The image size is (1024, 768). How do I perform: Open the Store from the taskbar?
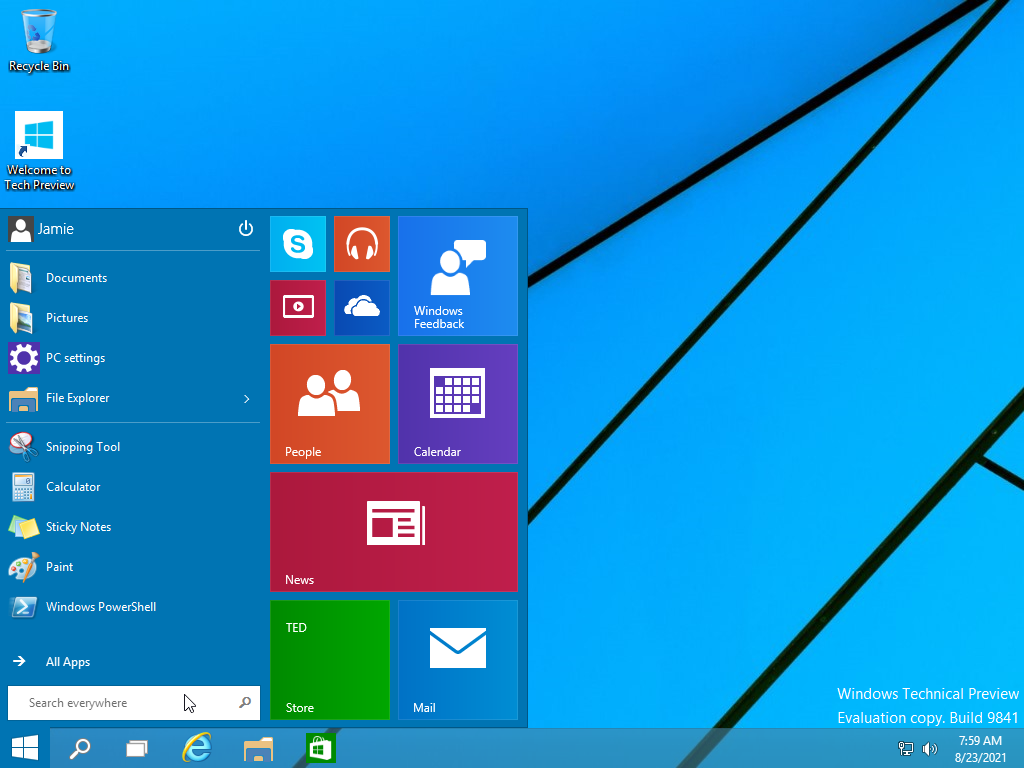320,748
